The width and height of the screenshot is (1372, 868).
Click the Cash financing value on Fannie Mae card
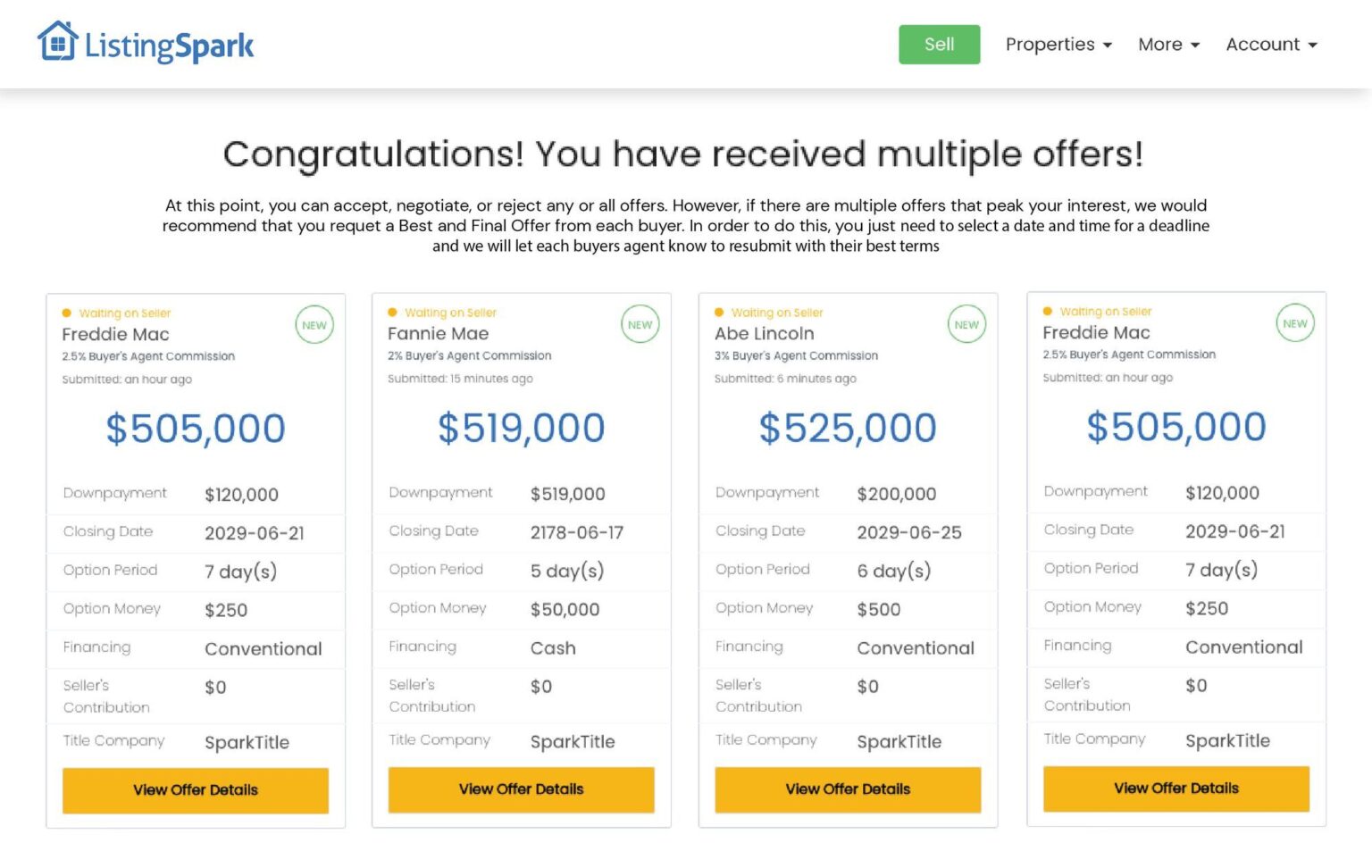pyautogui.click(x=553, y=648)
